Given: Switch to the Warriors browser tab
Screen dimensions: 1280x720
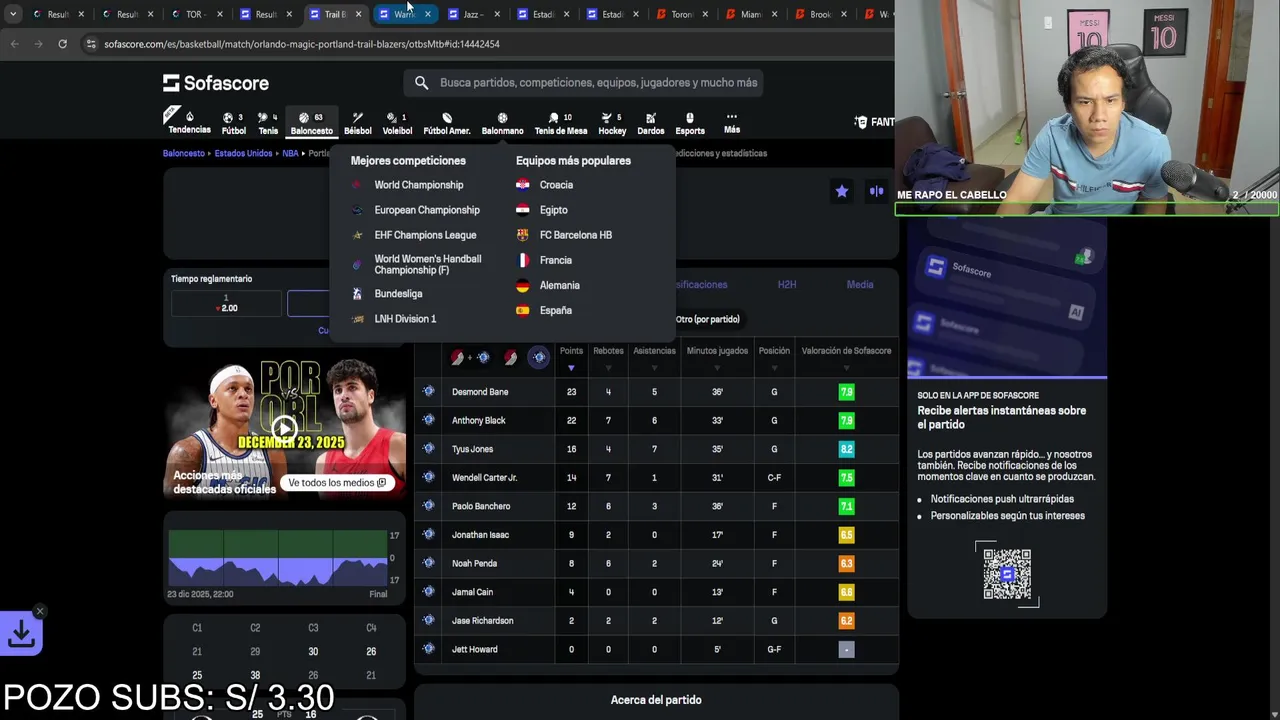Looking at the screenshot, I should [404, 14].
